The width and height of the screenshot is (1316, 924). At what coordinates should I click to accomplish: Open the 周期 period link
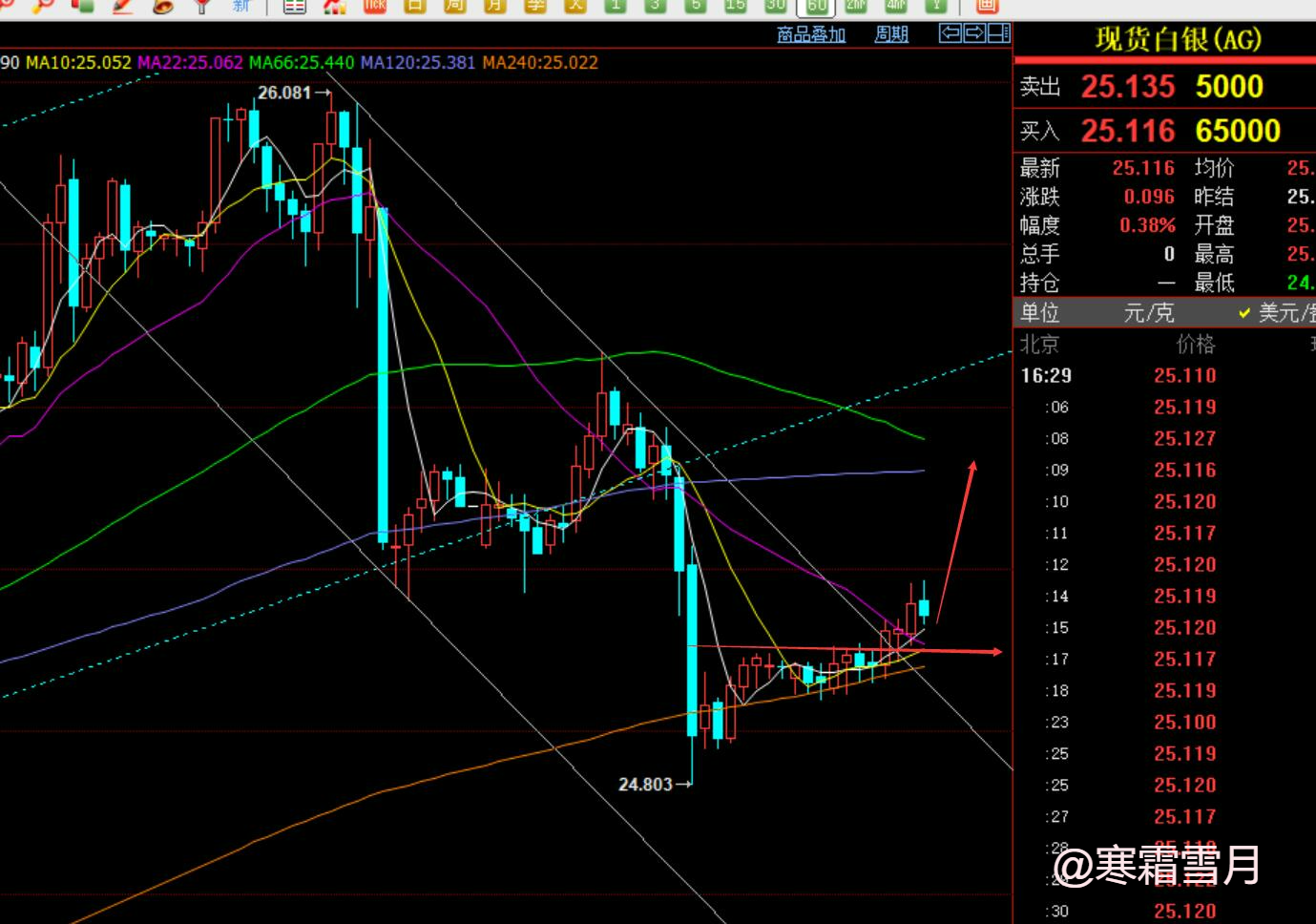click(x=891, y=34)
